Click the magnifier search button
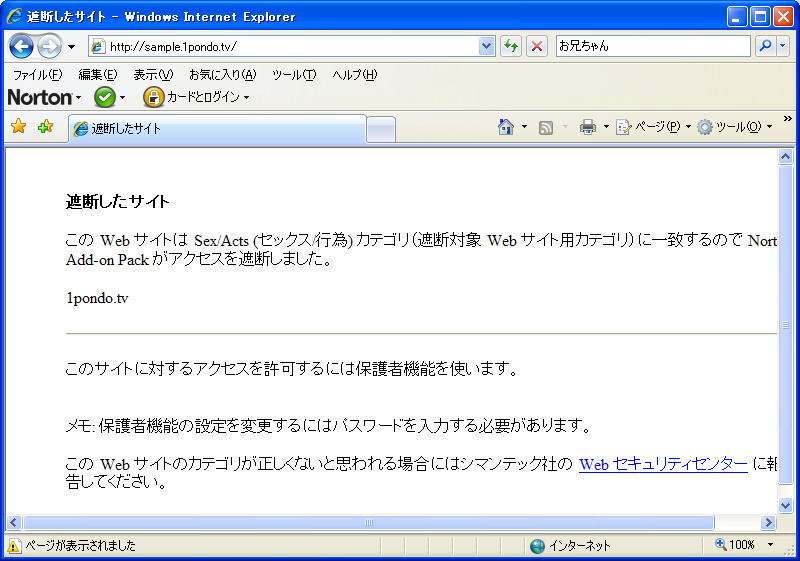Viewport: 800px width, 561px height. (x=765, y=46)
